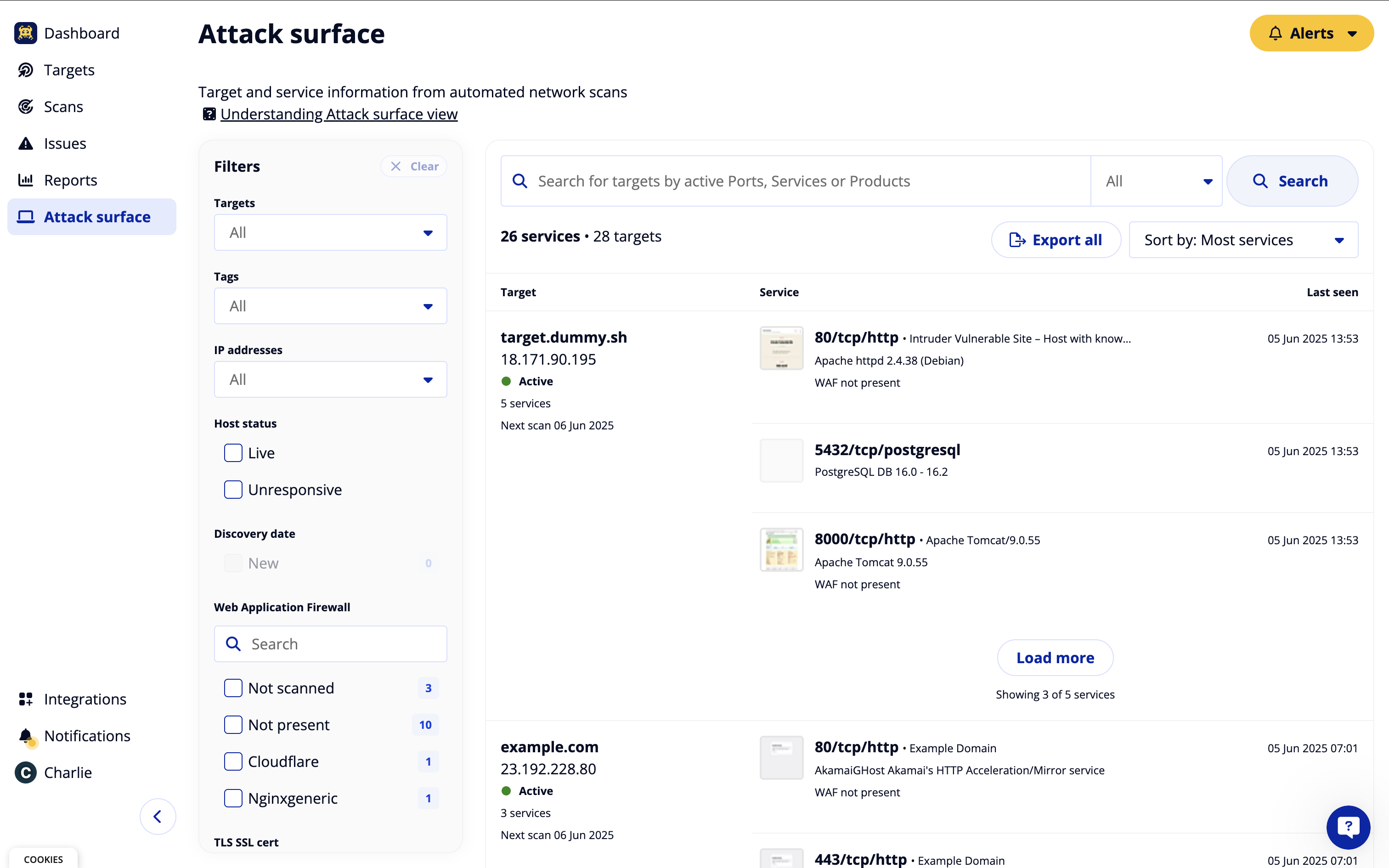Open the Charlie account menu item
Image resolution: width=1389 pixels, height=868 pixels.
(67, 772)
